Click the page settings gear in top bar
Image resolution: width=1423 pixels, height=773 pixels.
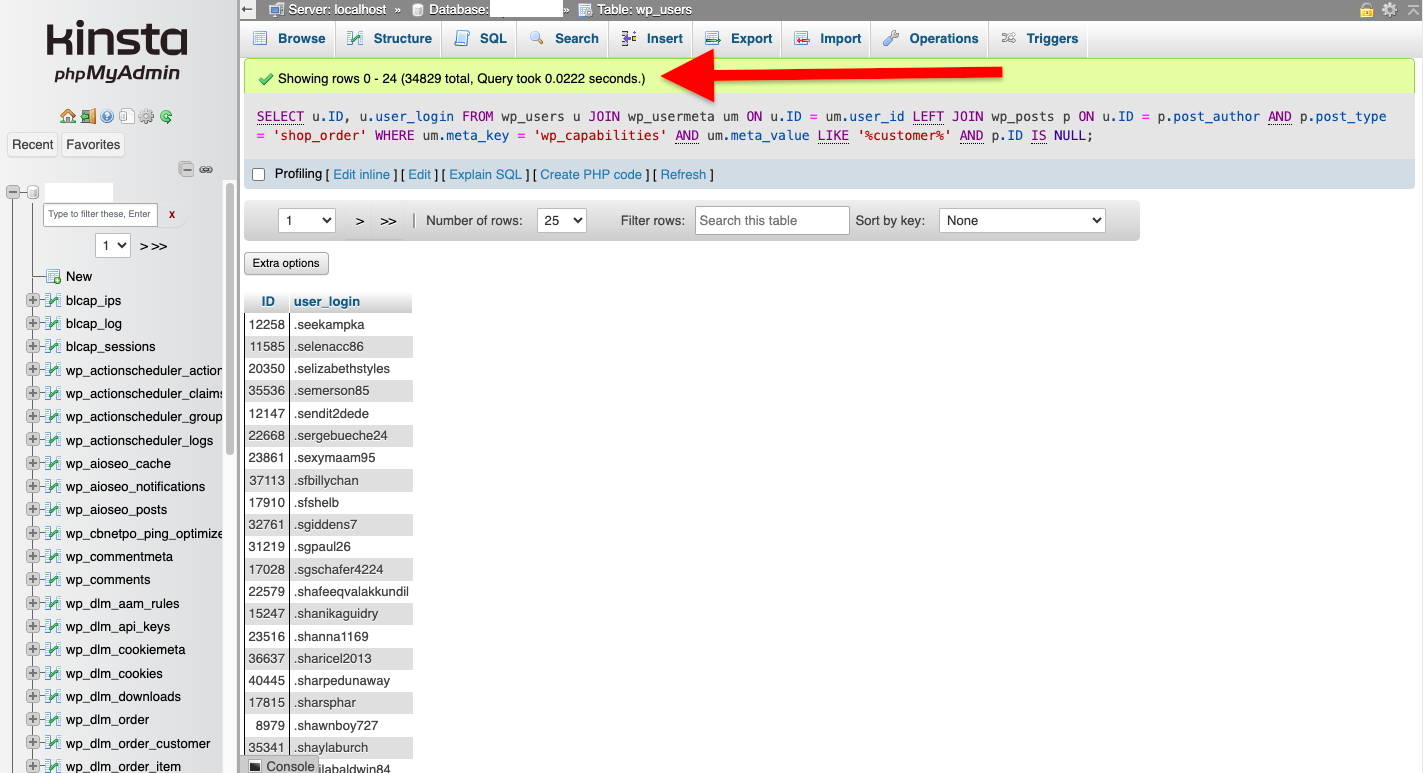pyautogui.click(x=1389, y=10)
